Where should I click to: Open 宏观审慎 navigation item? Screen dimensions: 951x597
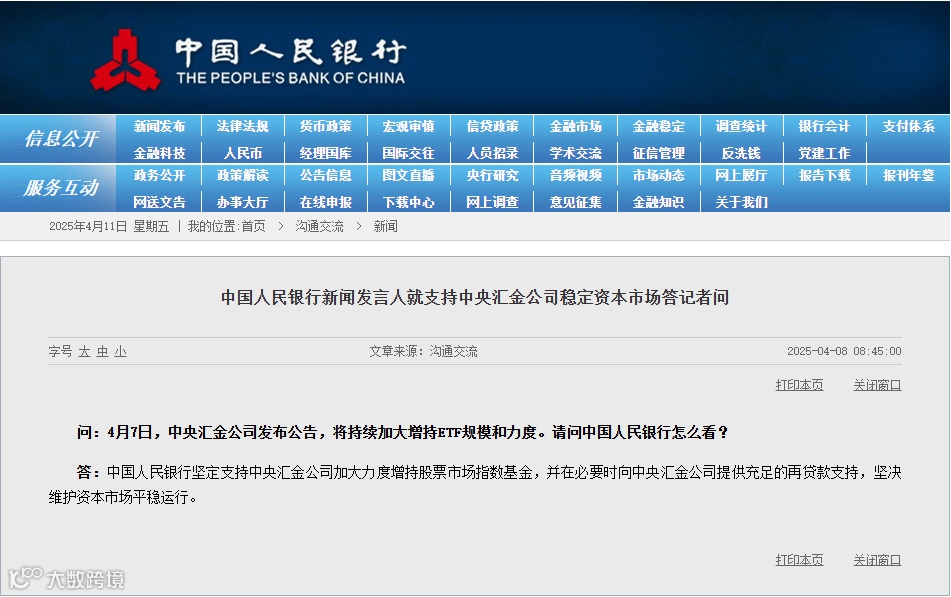[x=409, y=126]
